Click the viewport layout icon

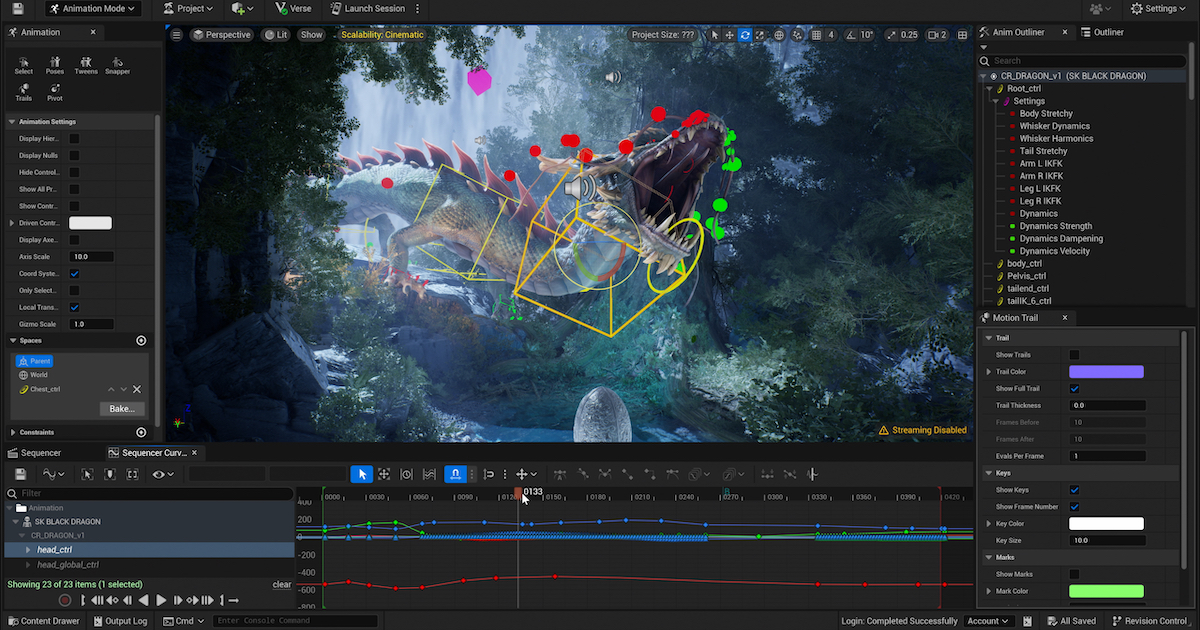click(961, 35)
